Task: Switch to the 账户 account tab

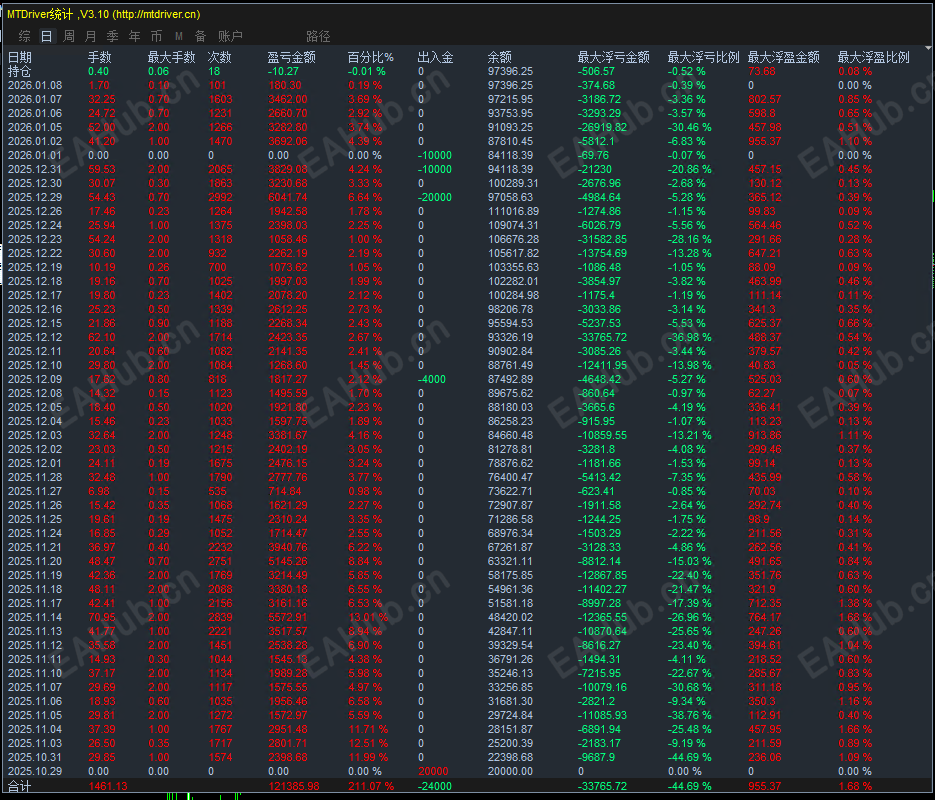Action: tap(231, 36)
